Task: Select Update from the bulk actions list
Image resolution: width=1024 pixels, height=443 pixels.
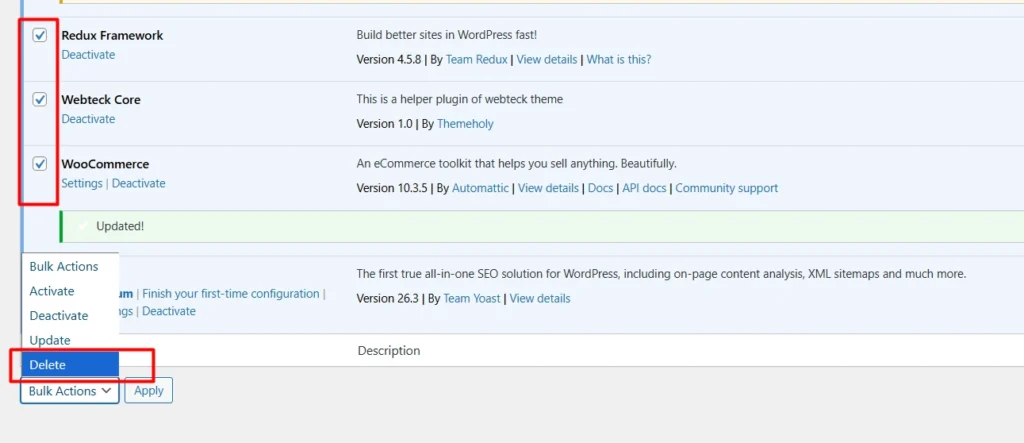Action: [70, 340]
